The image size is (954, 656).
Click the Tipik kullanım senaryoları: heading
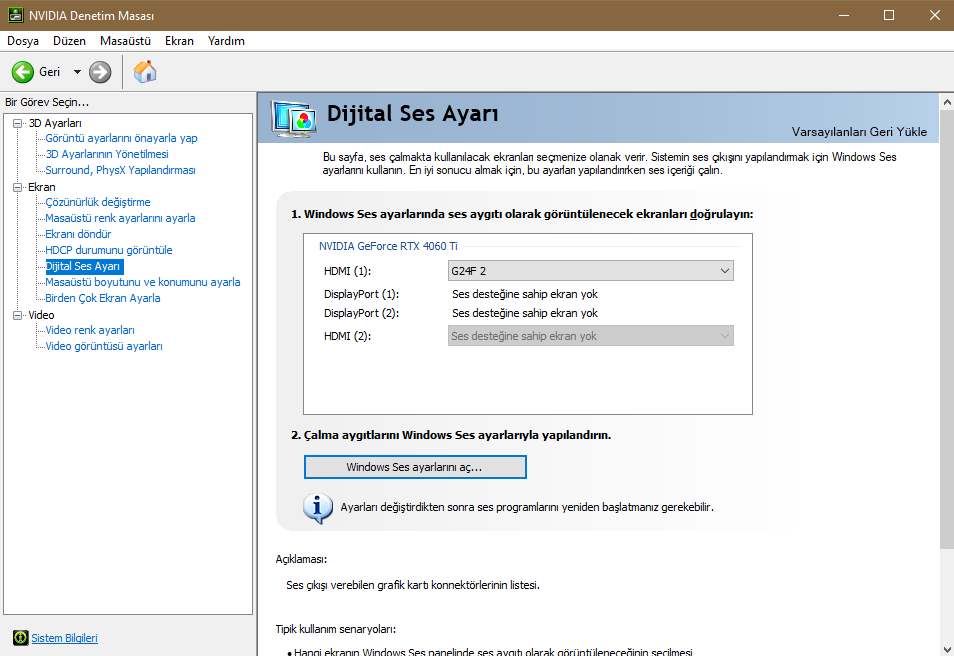[x=335, y=629]
